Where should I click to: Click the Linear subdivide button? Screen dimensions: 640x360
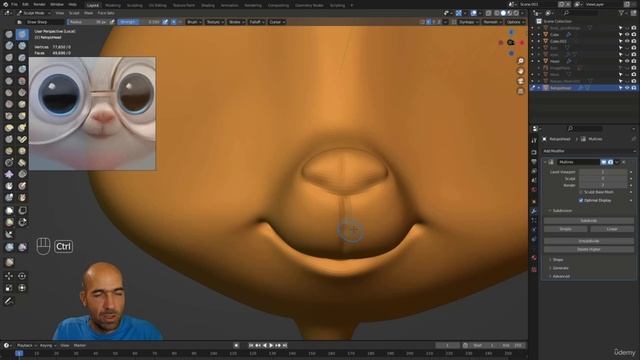612,229
